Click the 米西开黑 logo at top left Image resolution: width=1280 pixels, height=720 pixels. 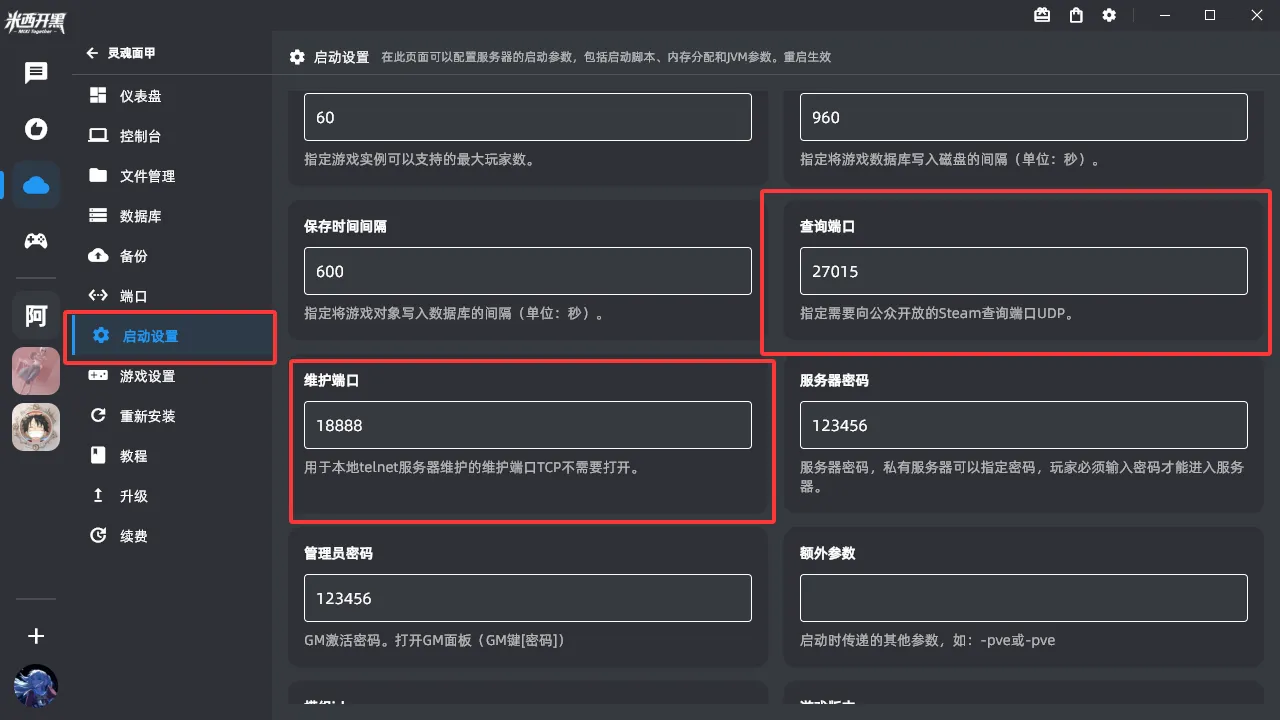click(x=36, y=21)
